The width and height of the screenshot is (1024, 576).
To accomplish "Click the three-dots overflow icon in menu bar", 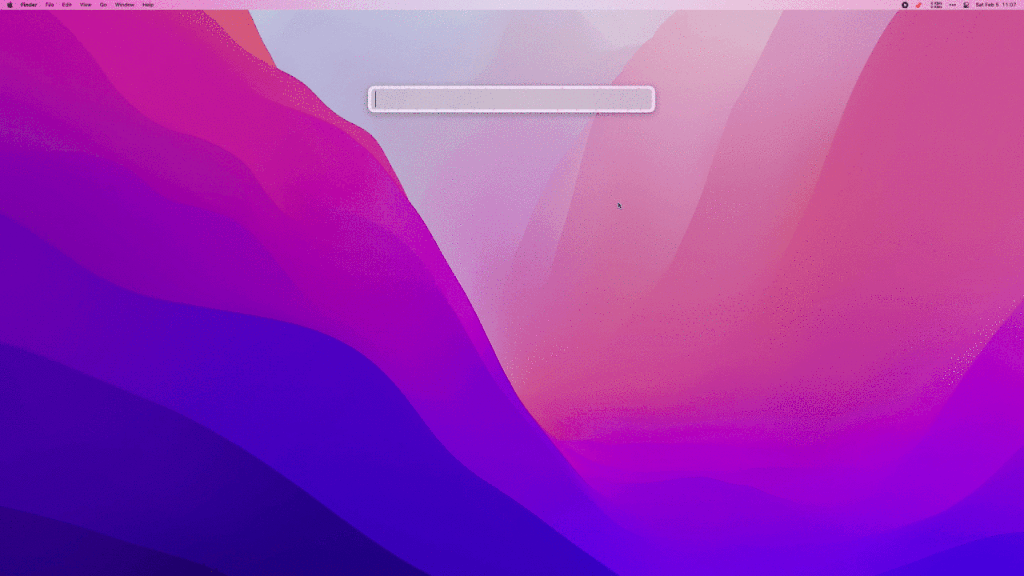I will (x=952, y=5).
